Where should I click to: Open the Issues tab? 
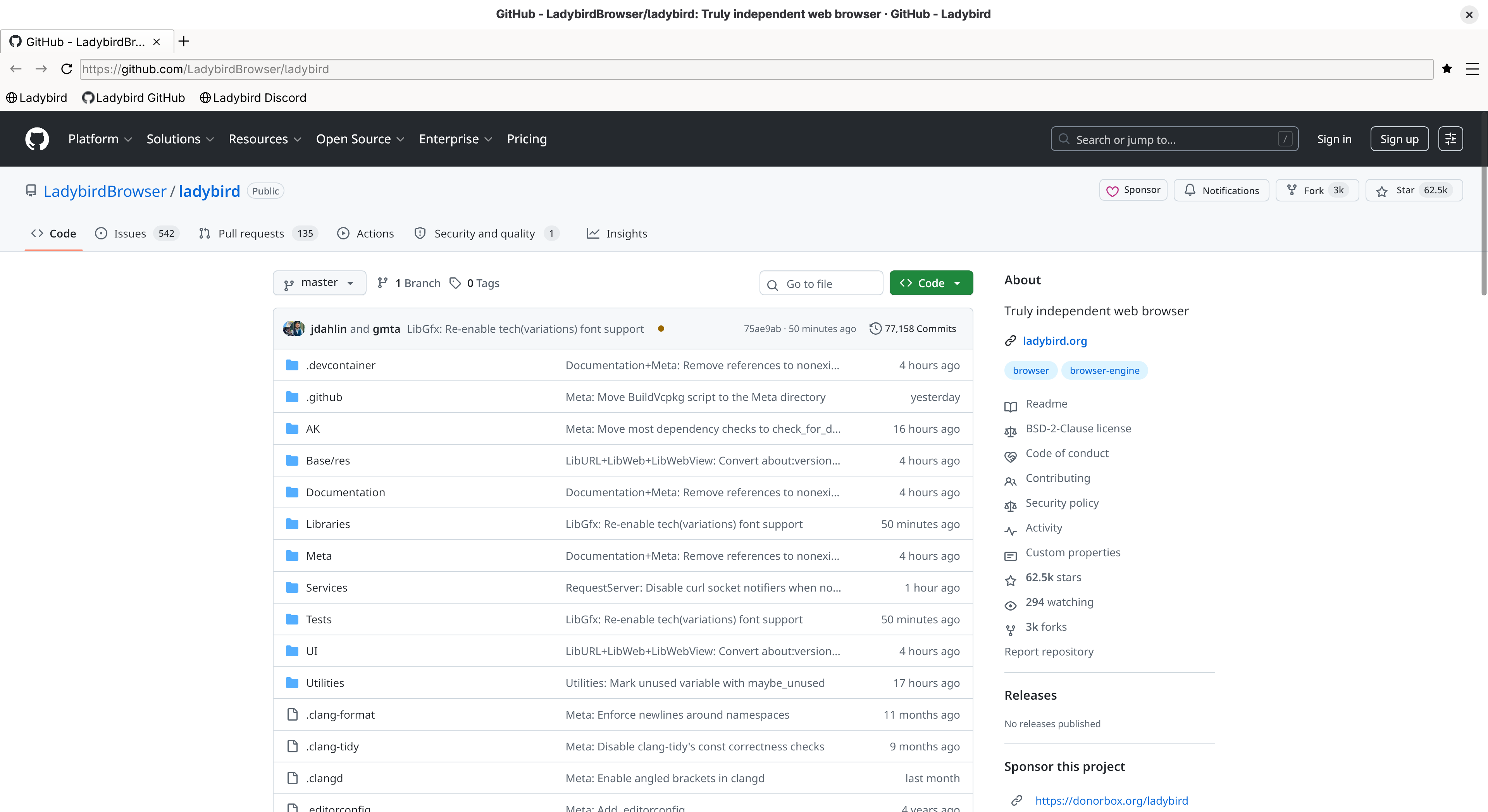(138, 233)
